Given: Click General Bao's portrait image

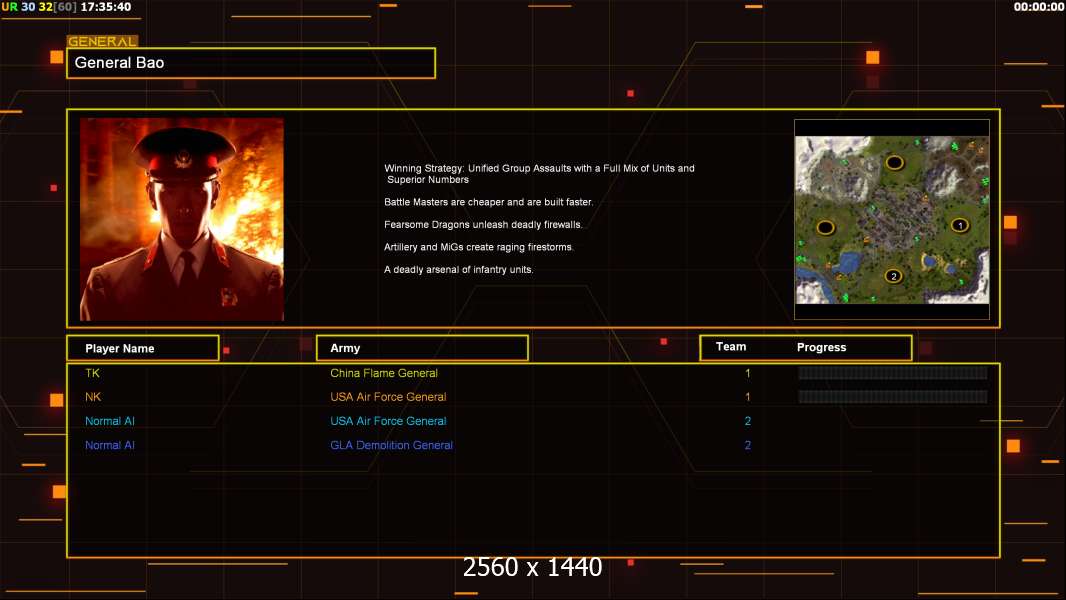Looking at the screenshot, I should (x=182, y=219).
